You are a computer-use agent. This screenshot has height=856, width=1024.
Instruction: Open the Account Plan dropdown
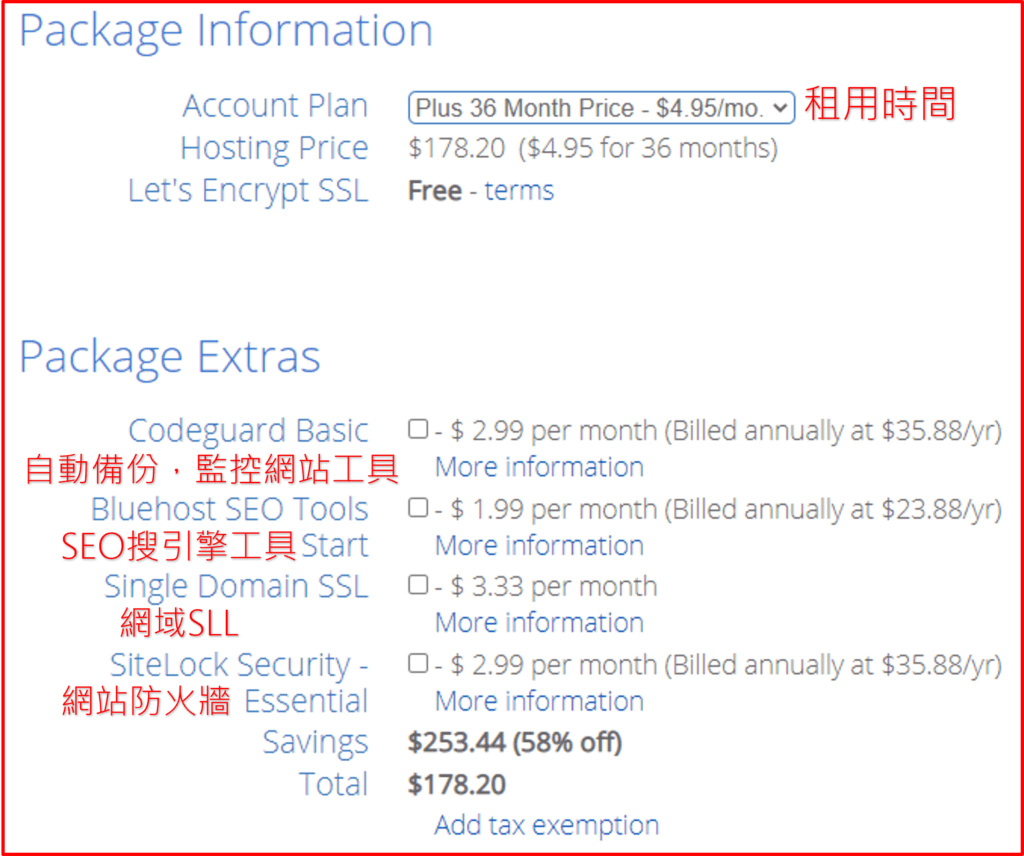pos(601,107)
